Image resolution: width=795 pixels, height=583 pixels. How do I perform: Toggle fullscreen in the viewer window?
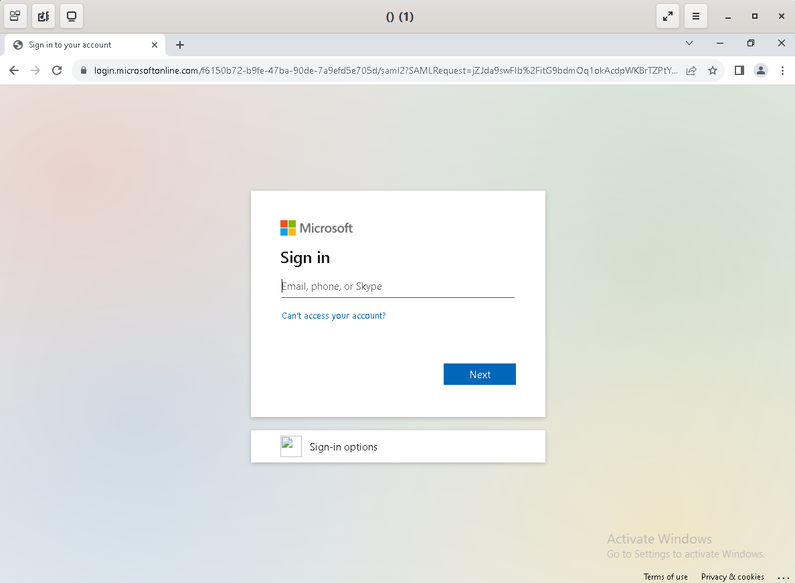click(668, 16)
